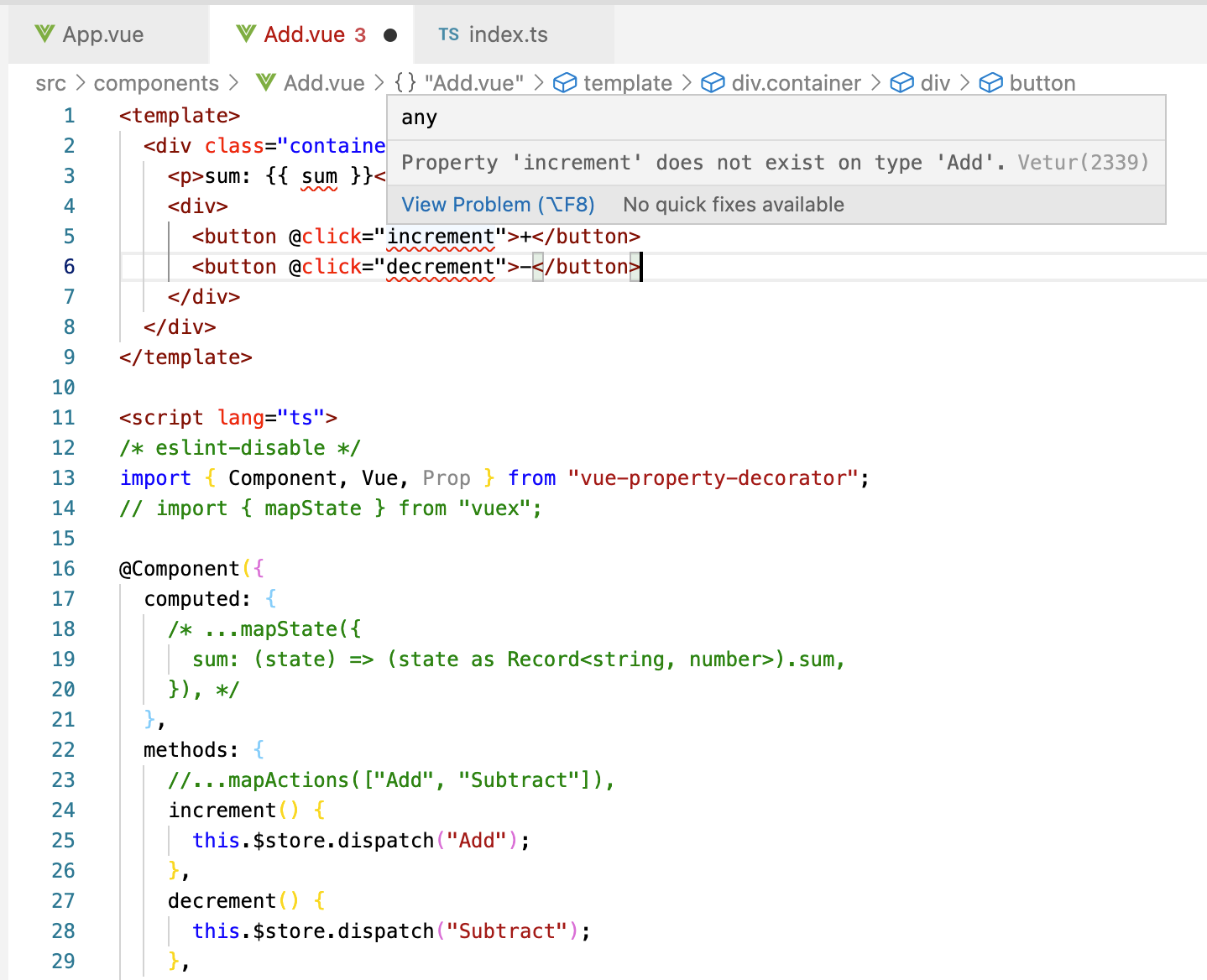Click the eslint-disable comment
The height and width of the screenshot is (980, 1207).
240,448
